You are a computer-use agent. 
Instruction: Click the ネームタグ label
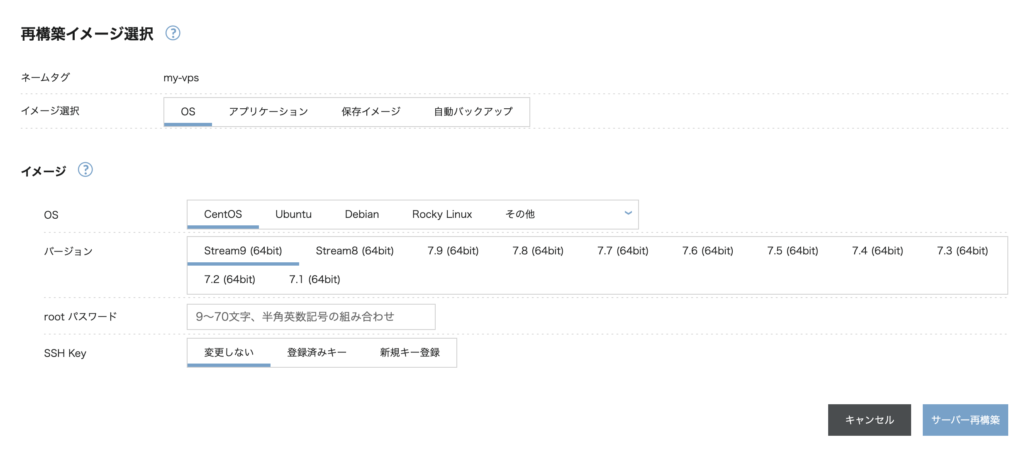pos(46,78)
